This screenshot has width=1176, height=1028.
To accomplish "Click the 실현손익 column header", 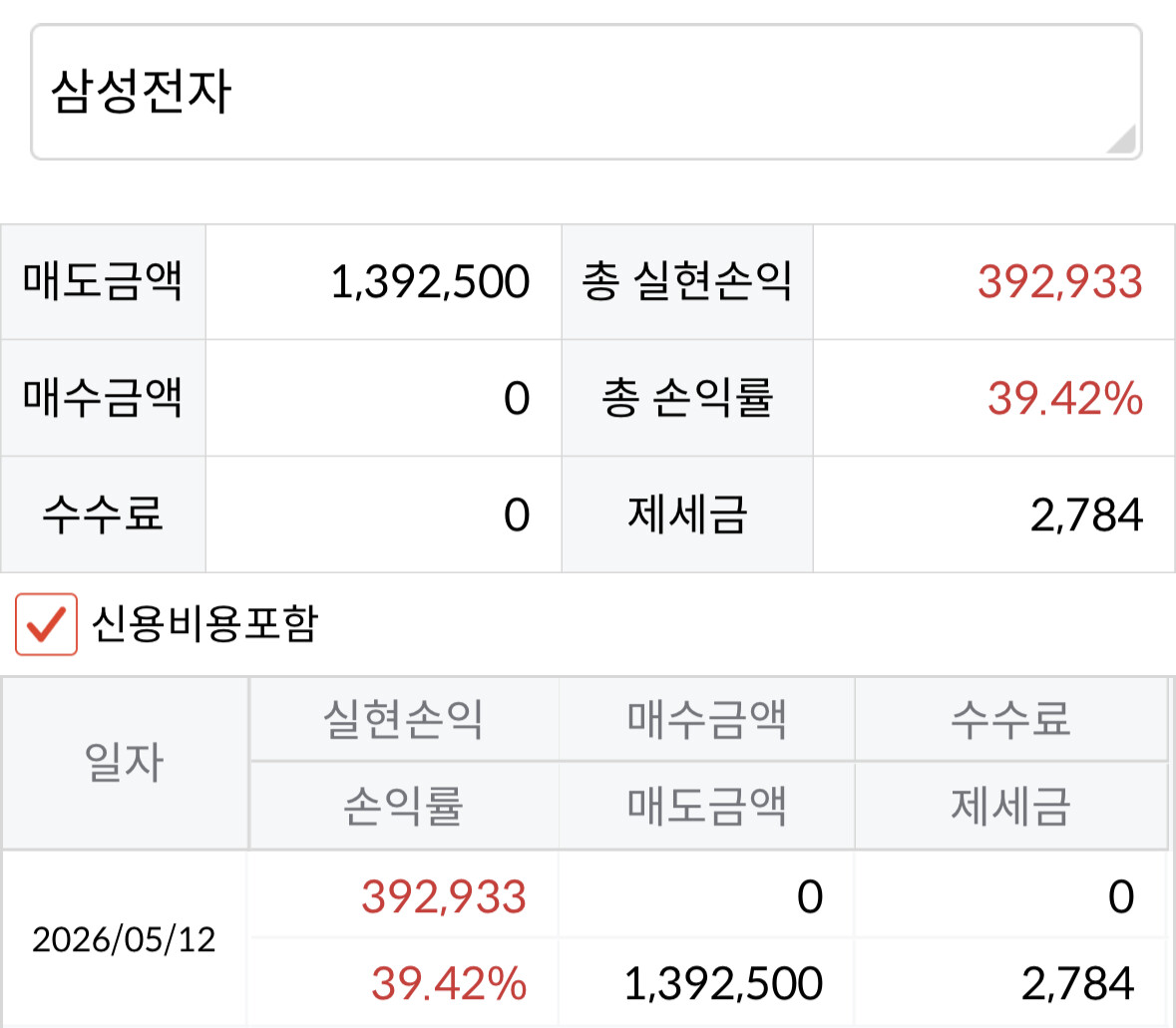I will coord(404,719).
